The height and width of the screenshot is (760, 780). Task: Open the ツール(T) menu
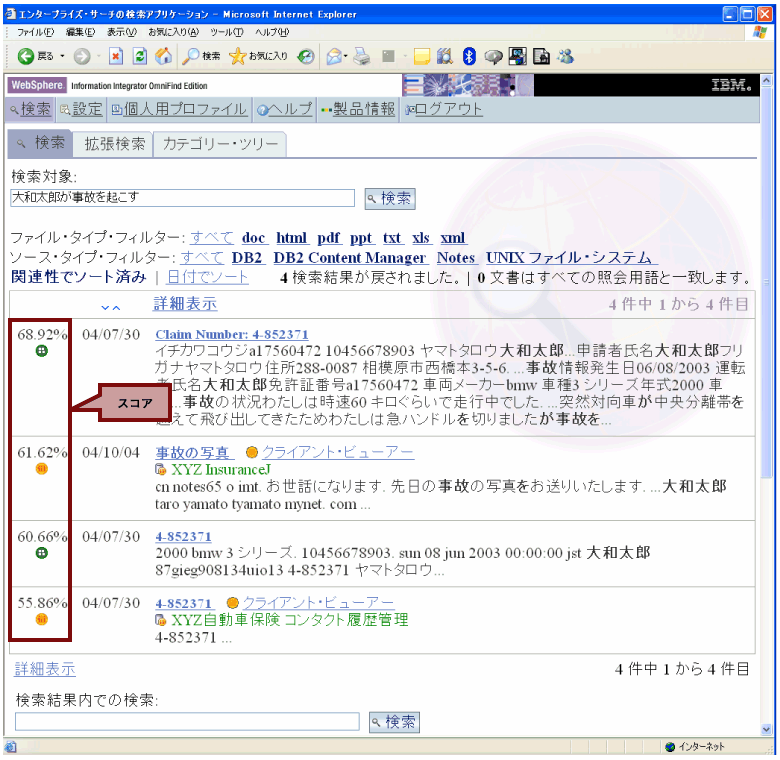point(226,32)
